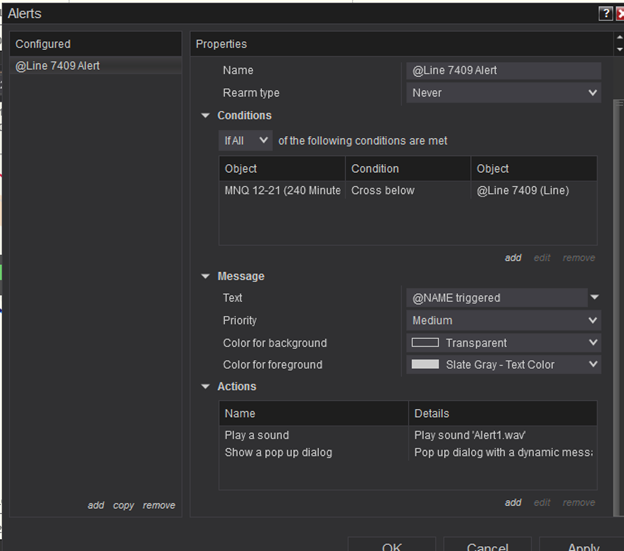
Task: Select @Line 7409 Alert in Configured list
Action: pos(58,66)
